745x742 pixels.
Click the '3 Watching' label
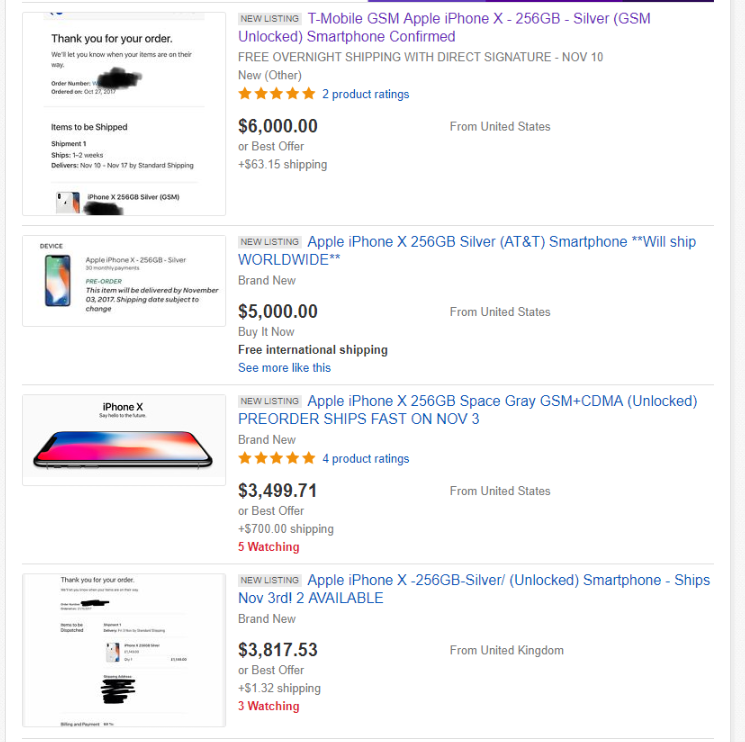point(268,706)
